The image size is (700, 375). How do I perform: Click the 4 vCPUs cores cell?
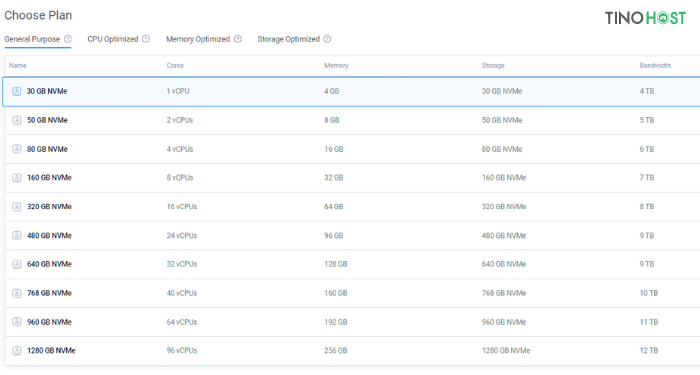(180, 149)
